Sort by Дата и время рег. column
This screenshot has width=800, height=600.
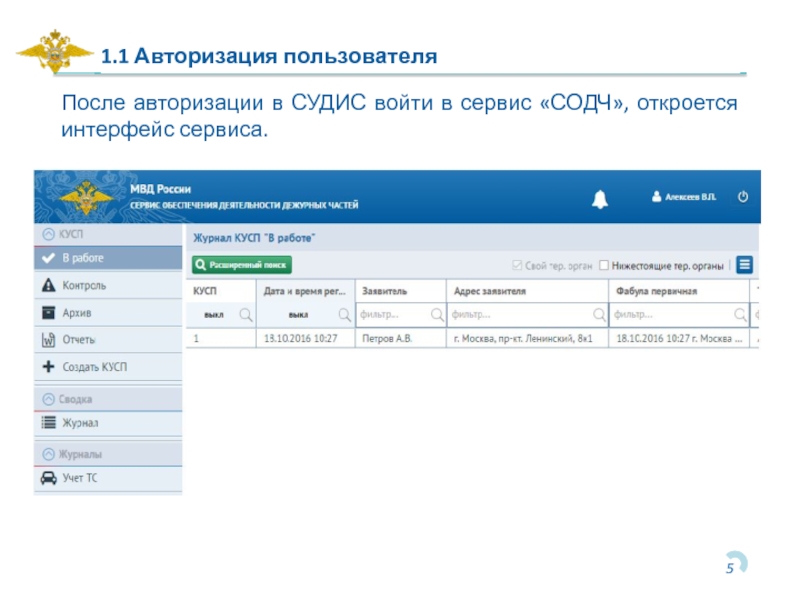305,291
